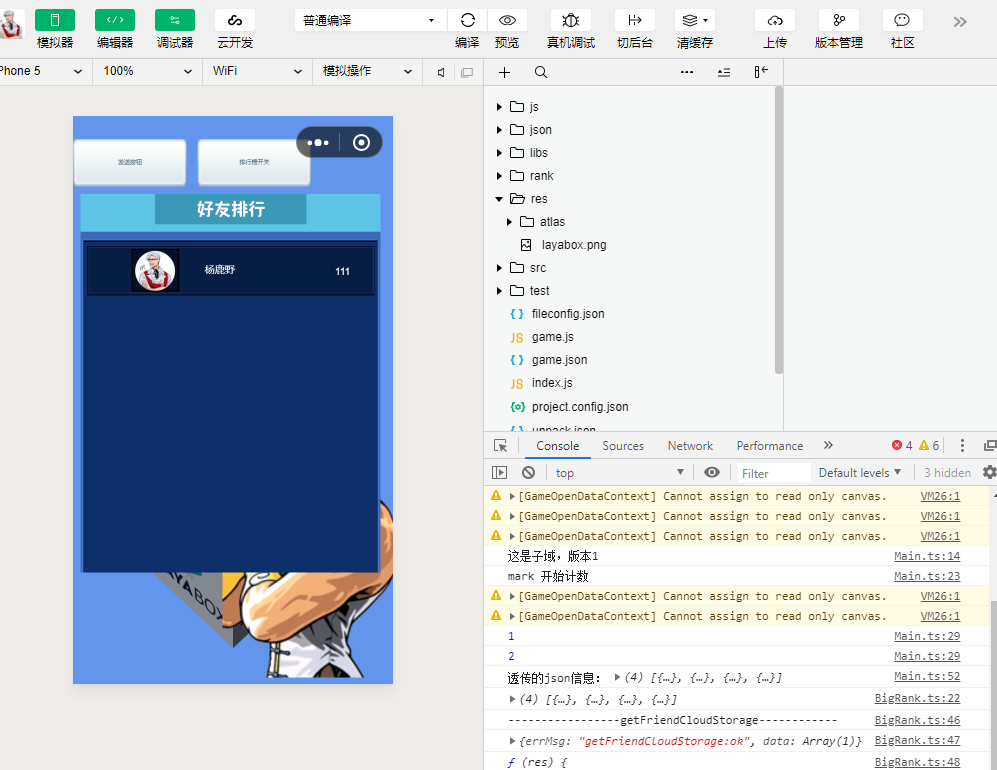Open console settings gear icon

click(989, 472)
